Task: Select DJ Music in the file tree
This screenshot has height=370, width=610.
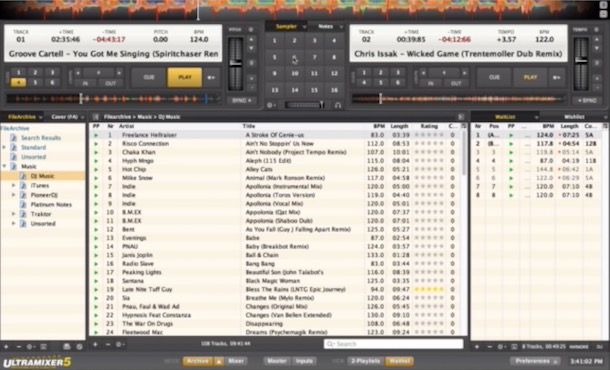Action: 42,176
